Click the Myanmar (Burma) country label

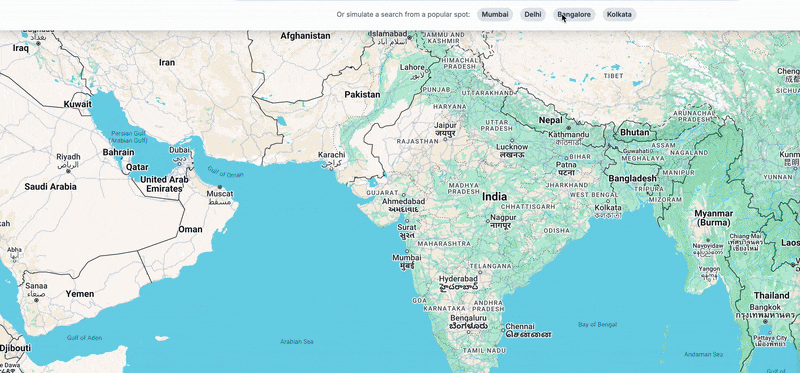714,218
